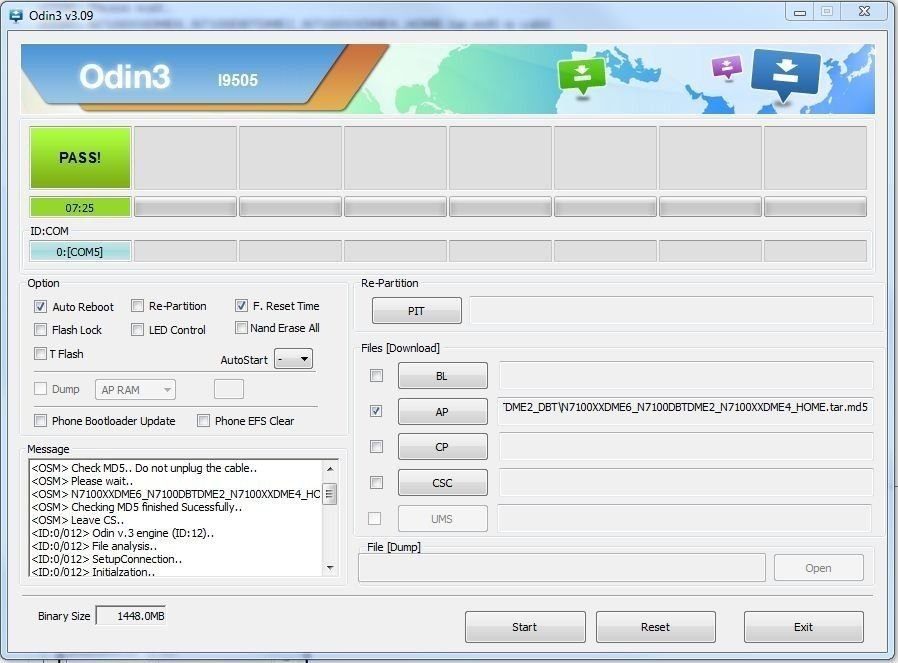Click the AP file button
The image size is (898, 663).
(443, 412)
